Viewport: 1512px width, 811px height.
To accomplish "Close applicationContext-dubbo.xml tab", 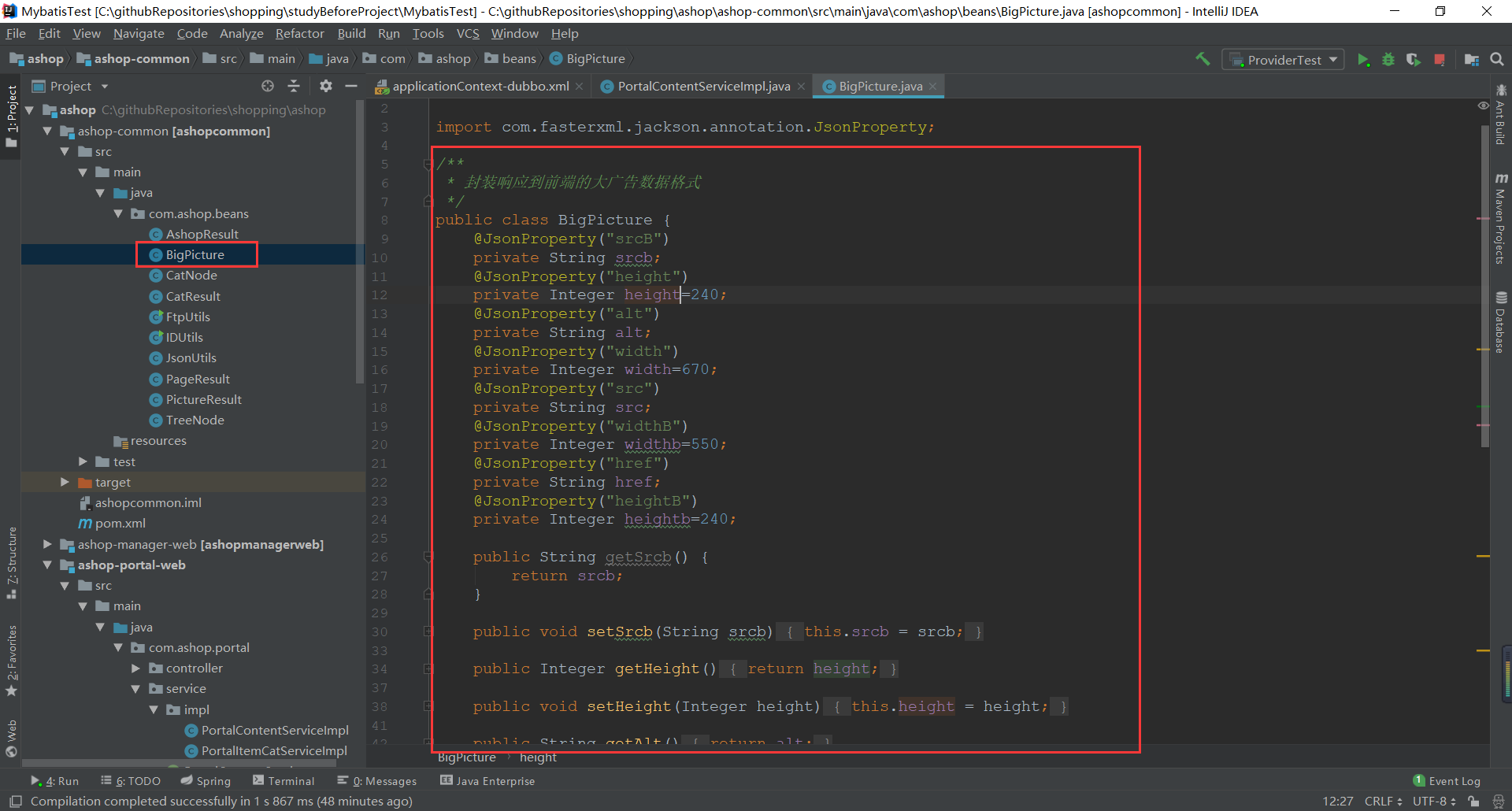I will pos(580,87).
